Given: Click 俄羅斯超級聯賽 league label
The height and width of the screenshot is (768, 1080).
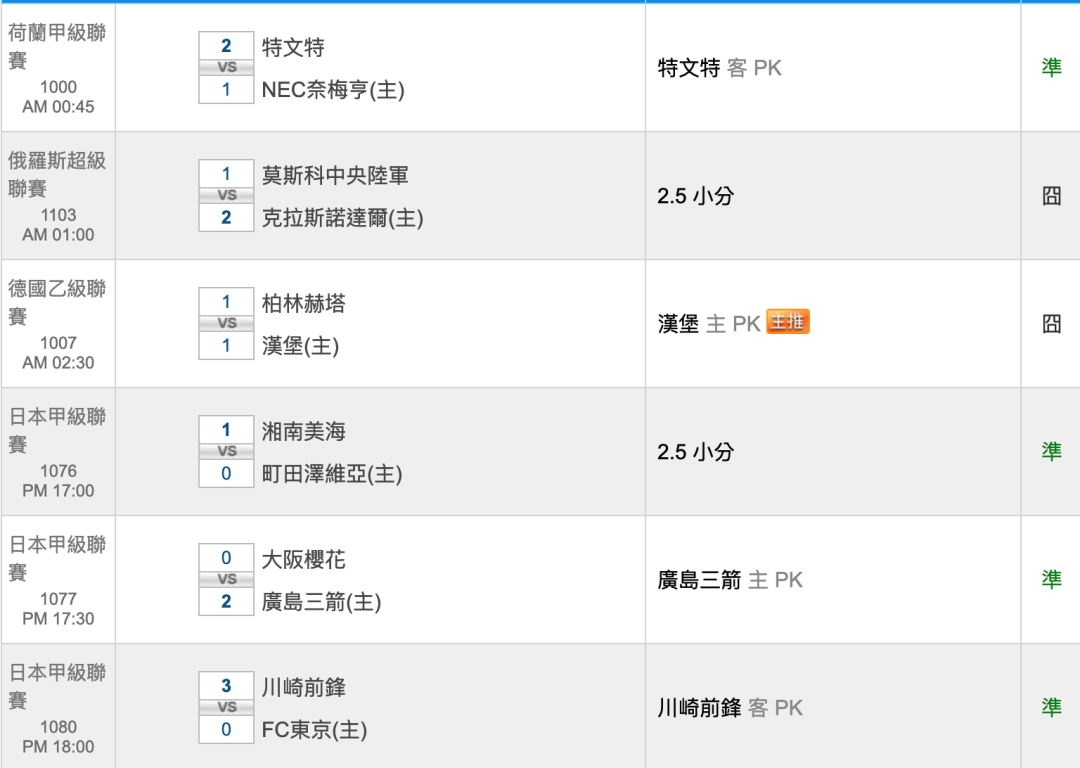Looking at the screenshot, I should click(x=57, y=174).
